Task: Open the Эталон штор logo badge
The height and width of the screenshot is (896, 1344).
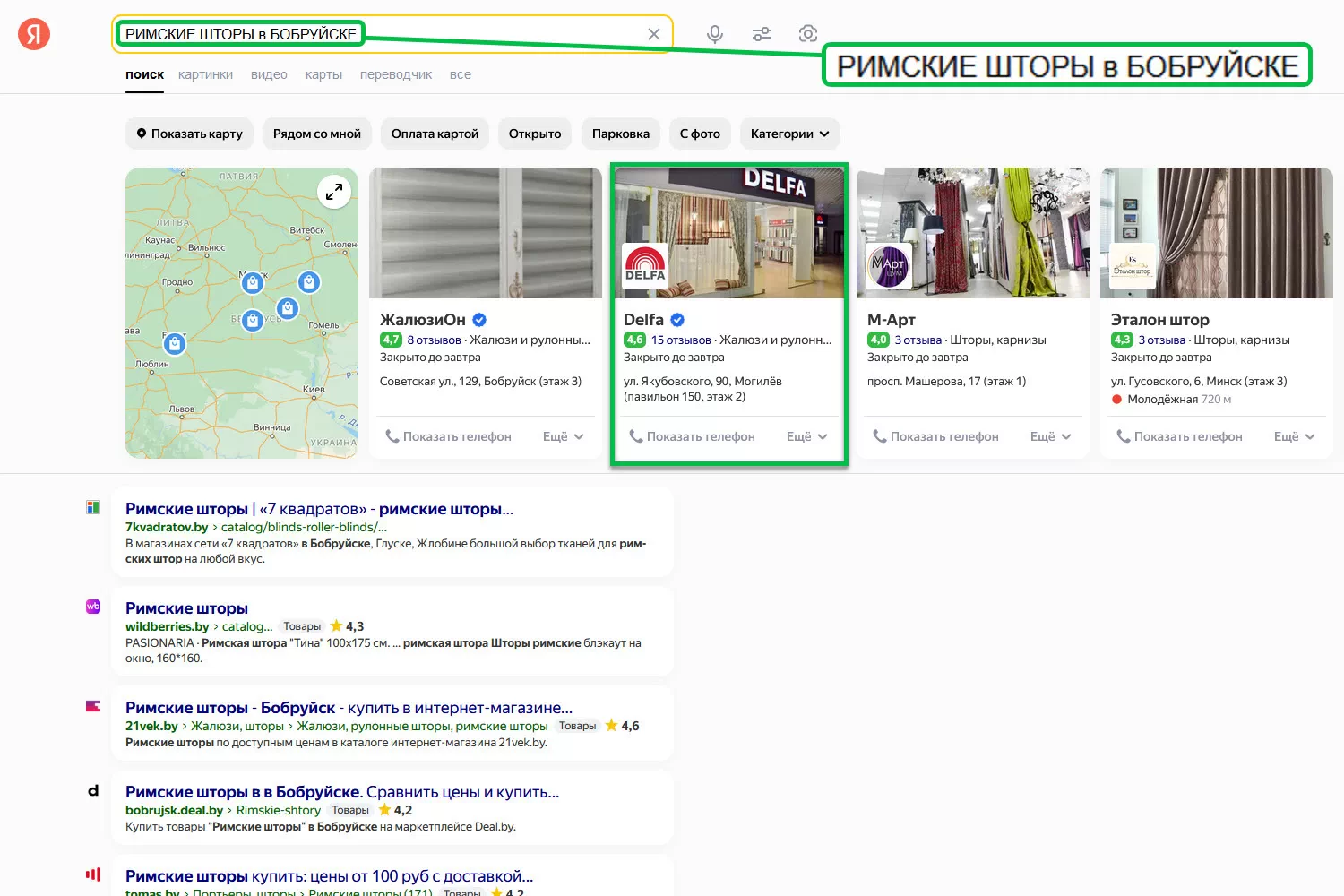Action: (x=1133, y=265)
